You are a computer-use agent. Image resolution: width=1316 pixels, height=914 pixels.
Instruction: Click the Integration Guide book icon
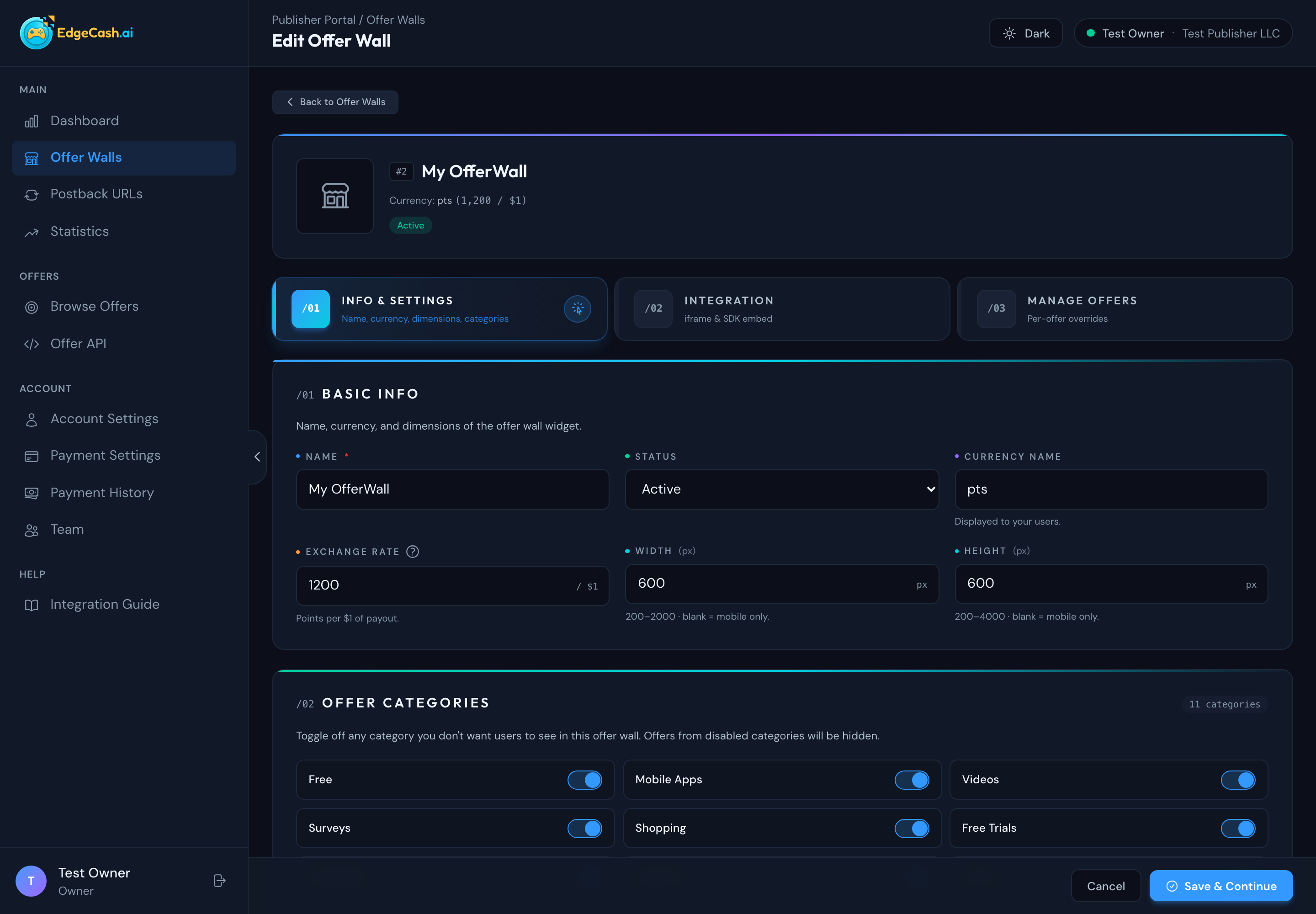(32, 605)
